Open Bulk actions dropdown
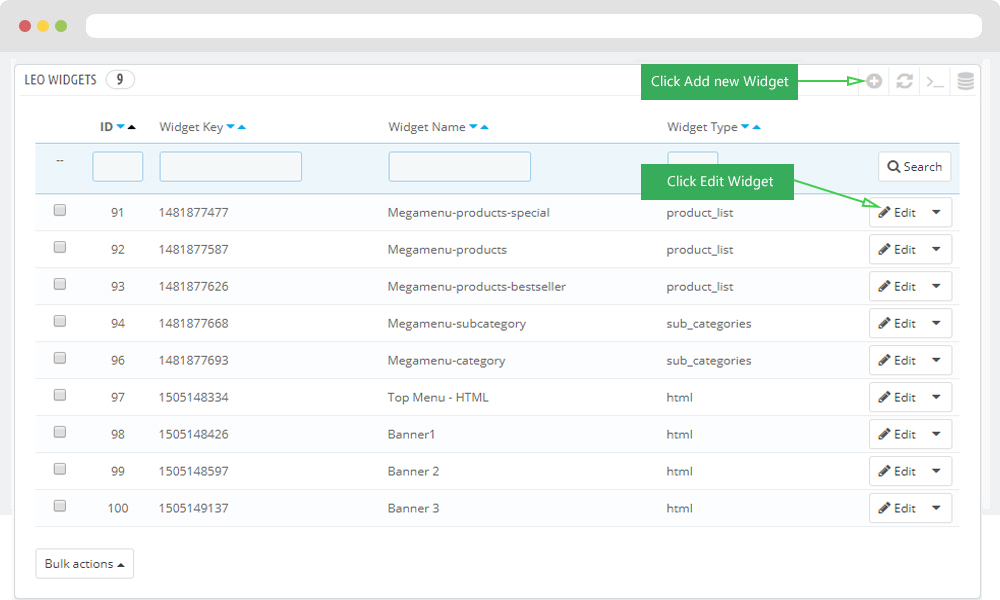The height and width of the screenshot is (600, 1000). (85, 564)
